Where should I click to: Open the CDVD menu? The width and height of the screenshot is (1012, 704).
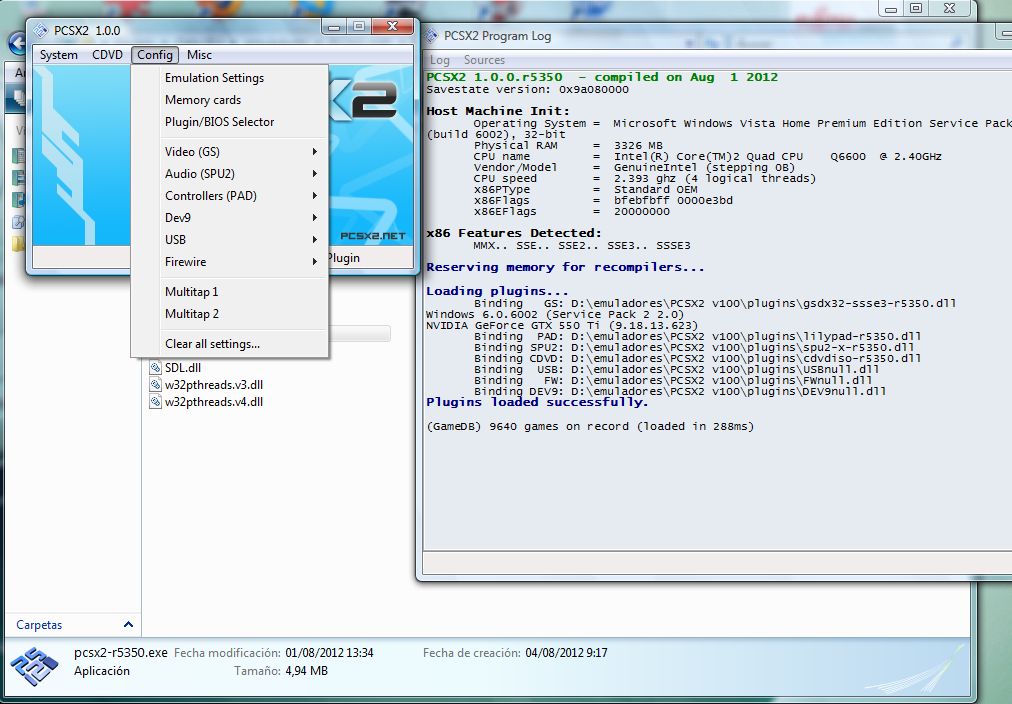click(107, 55)
